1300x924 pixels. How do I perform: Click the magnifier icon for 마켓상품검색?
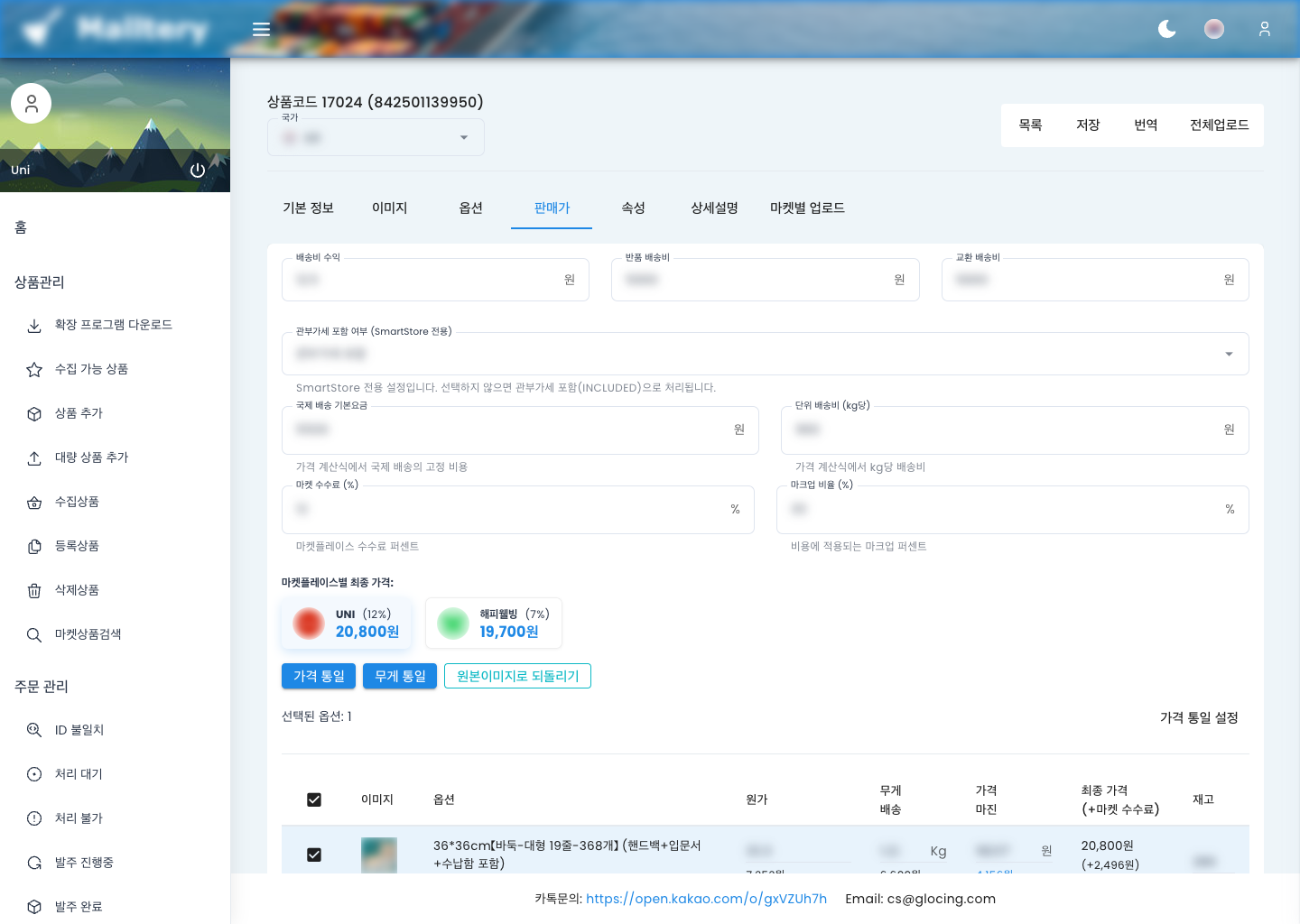[34, 635]
